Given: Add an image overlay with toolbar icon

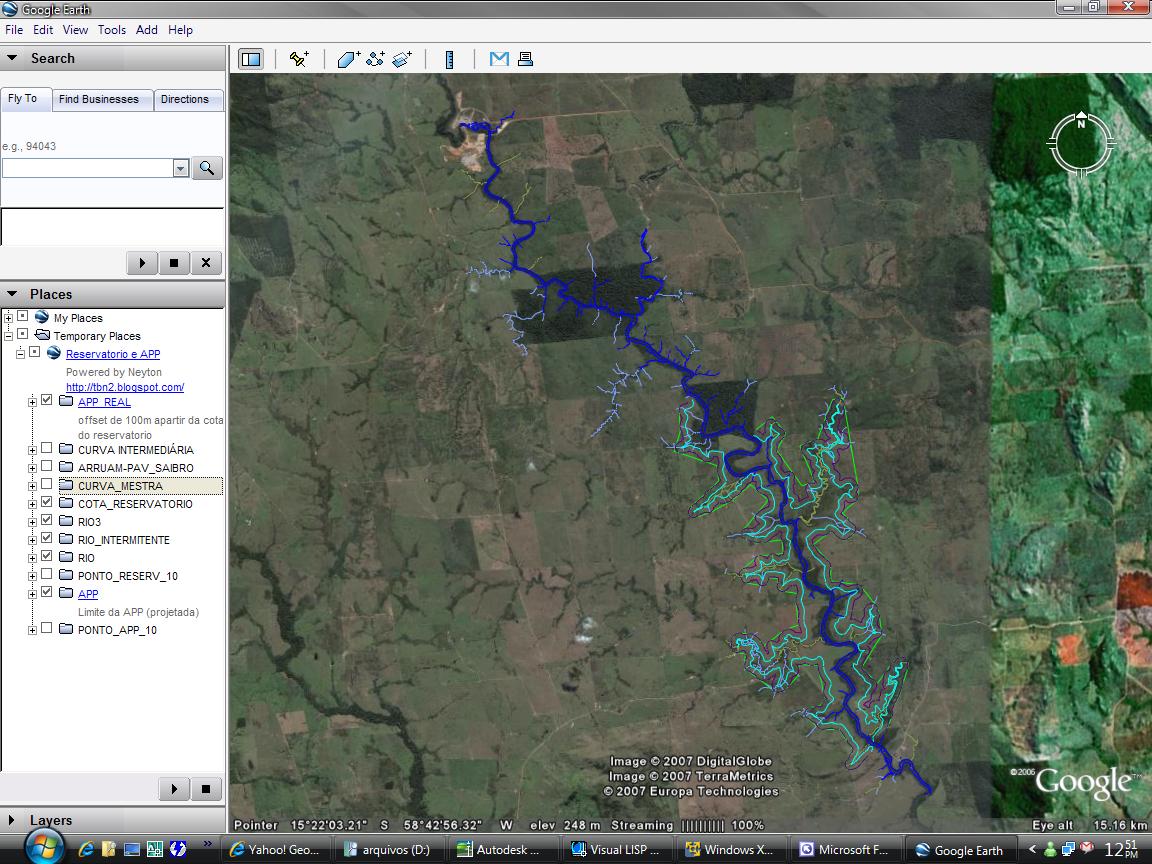Looking at the screenshot, I should (402, 60).
